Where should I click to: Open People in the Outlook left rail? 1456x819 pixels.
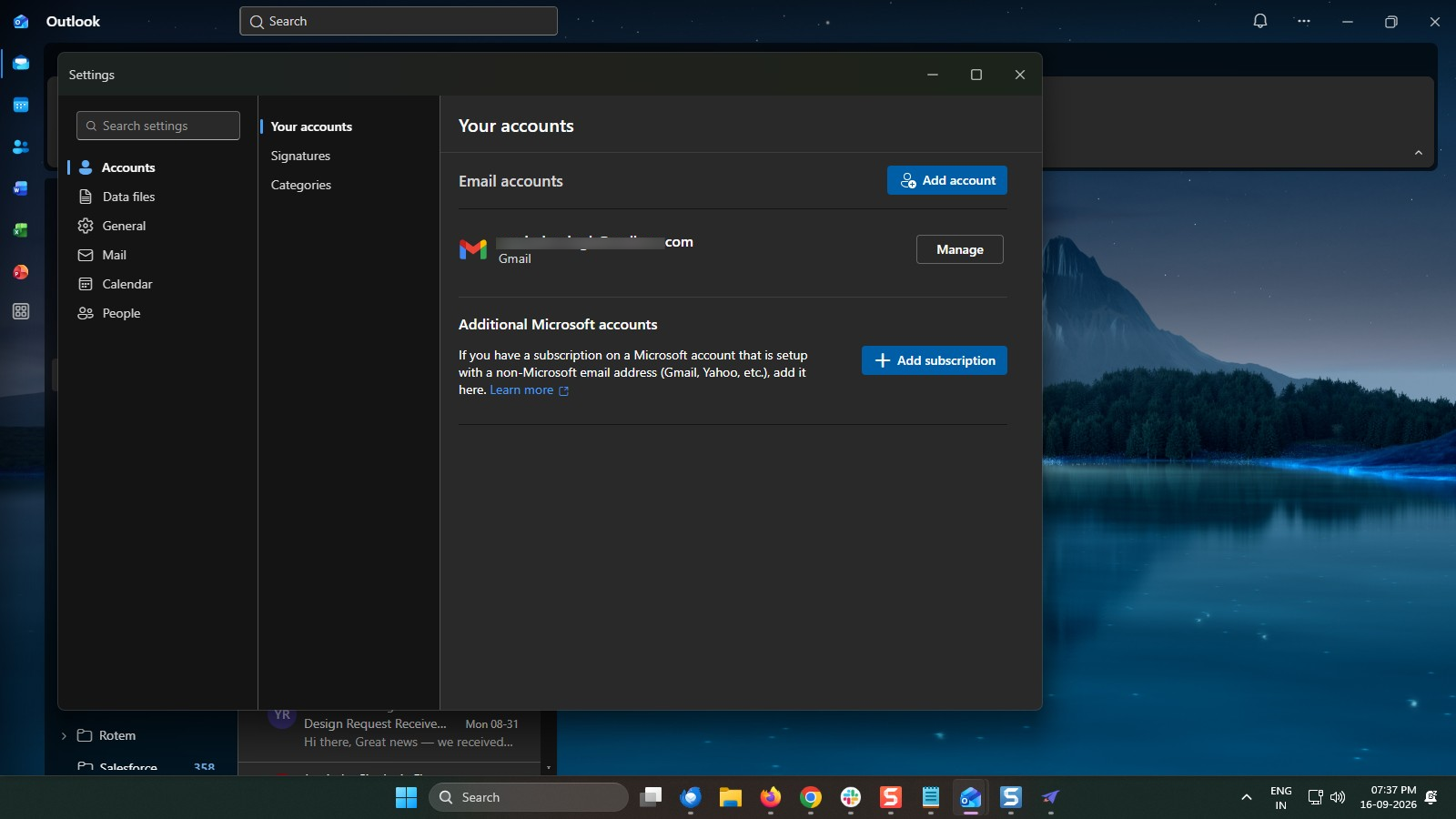tap(21, 147)
